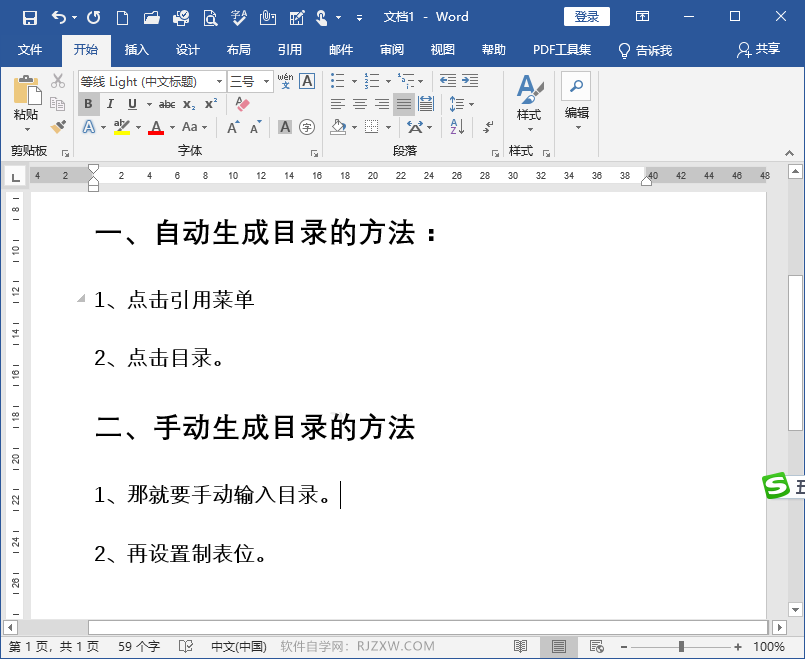Clear all formatting with eraser icon

[241, 104]
